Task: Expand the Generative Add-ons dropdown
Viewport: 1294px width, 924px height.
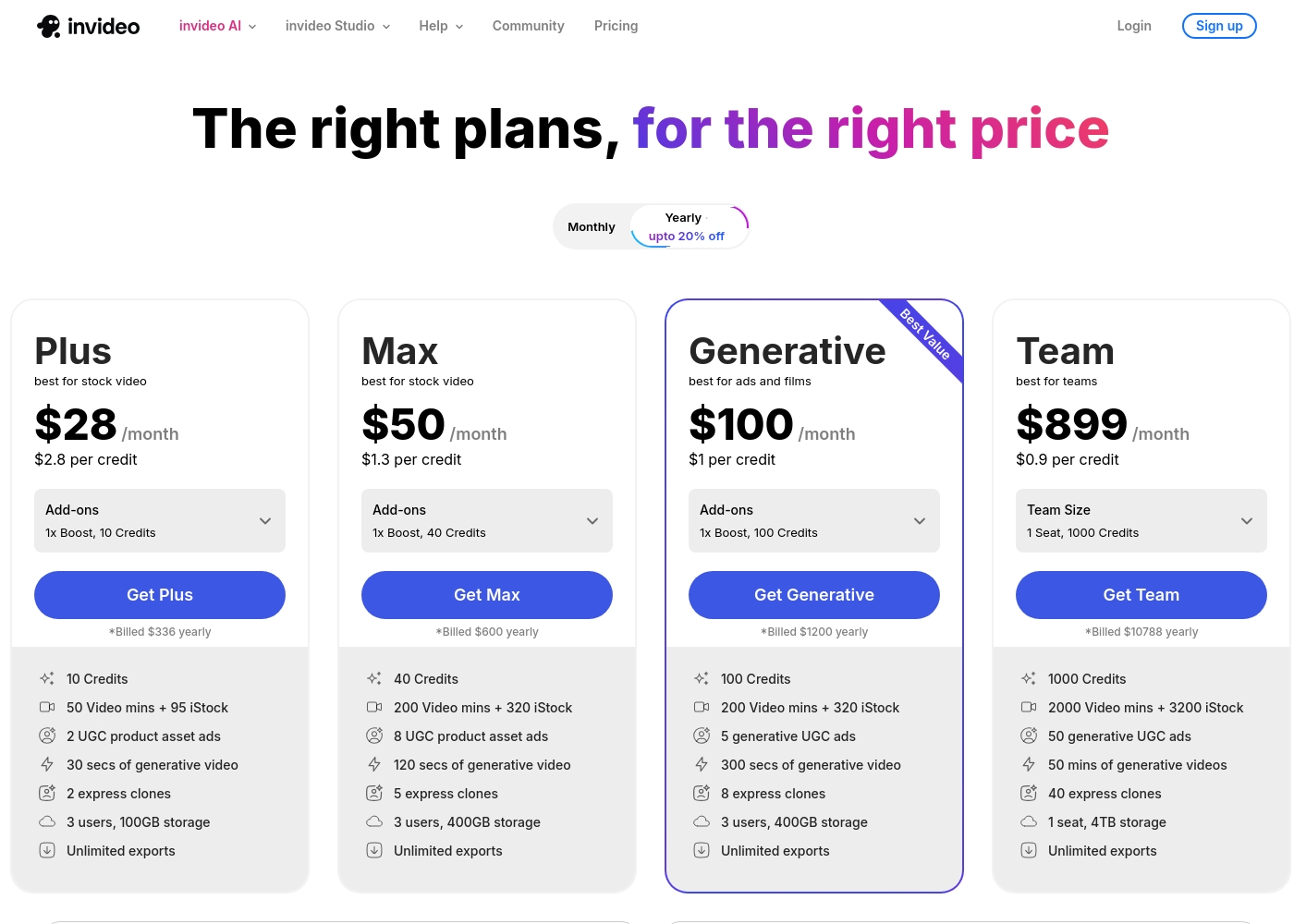Action: click(814, 520)
